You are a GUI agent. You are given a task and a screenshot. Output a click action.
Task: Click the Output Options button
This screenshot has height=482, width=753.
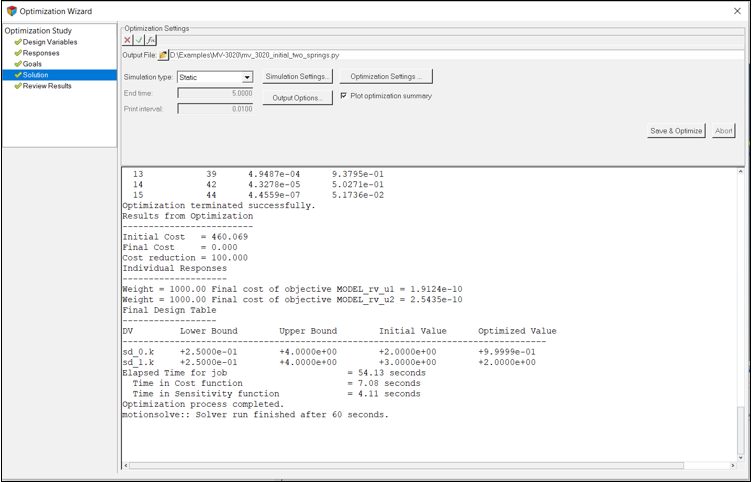[x=296, y=98]
